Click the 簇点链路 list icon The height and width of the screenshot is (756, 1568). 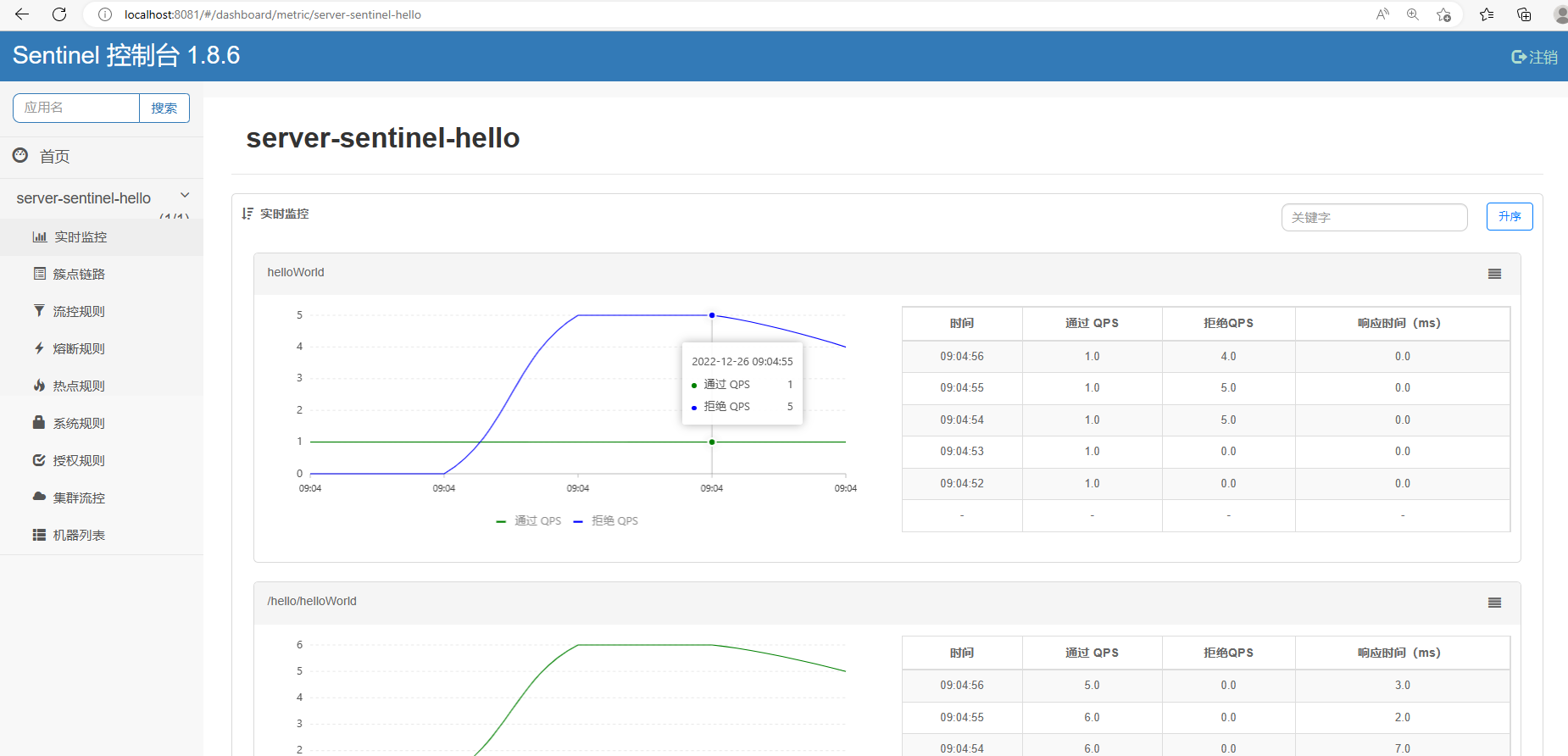[x=40, y=273]
